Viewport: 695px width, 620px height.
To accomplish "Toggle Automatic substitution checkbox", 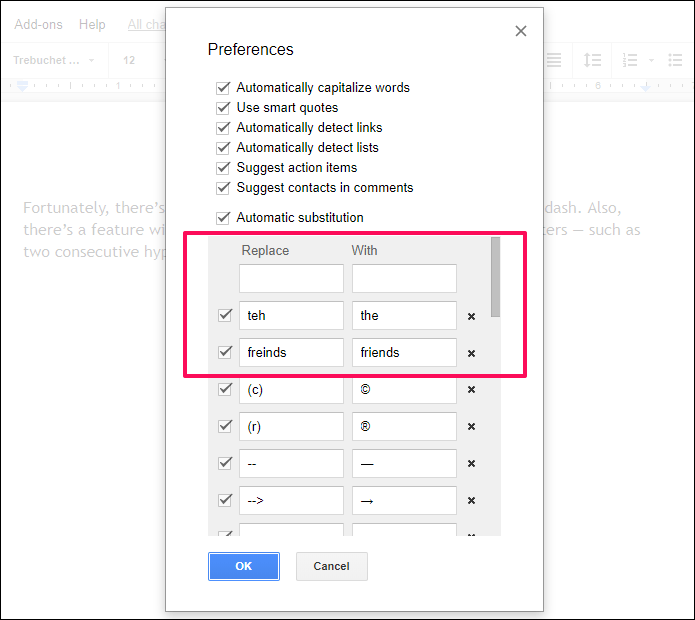I will click(x=223, y=218).
